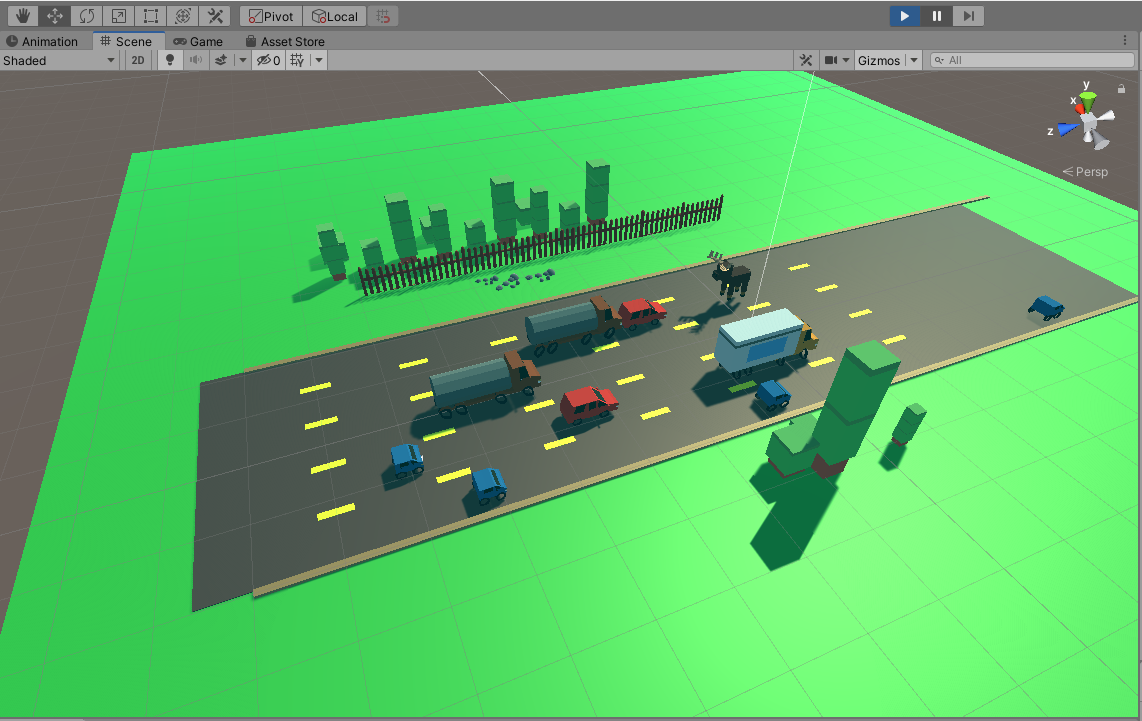Switch to the Animation tab

pyautogui.click(x=42, y=42)
